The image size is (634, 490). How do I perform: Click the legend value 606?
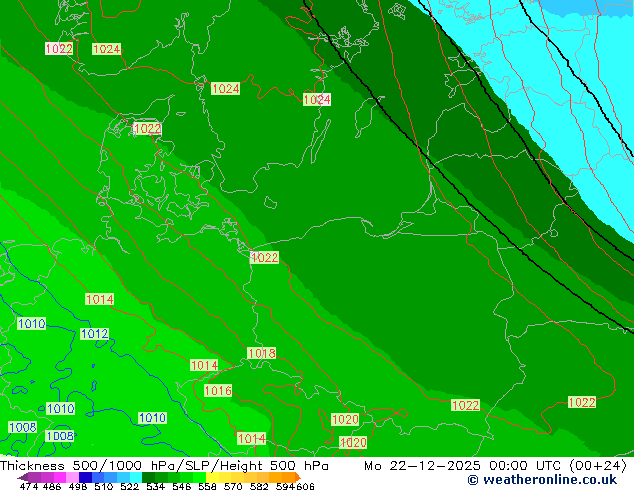point(305,486)
